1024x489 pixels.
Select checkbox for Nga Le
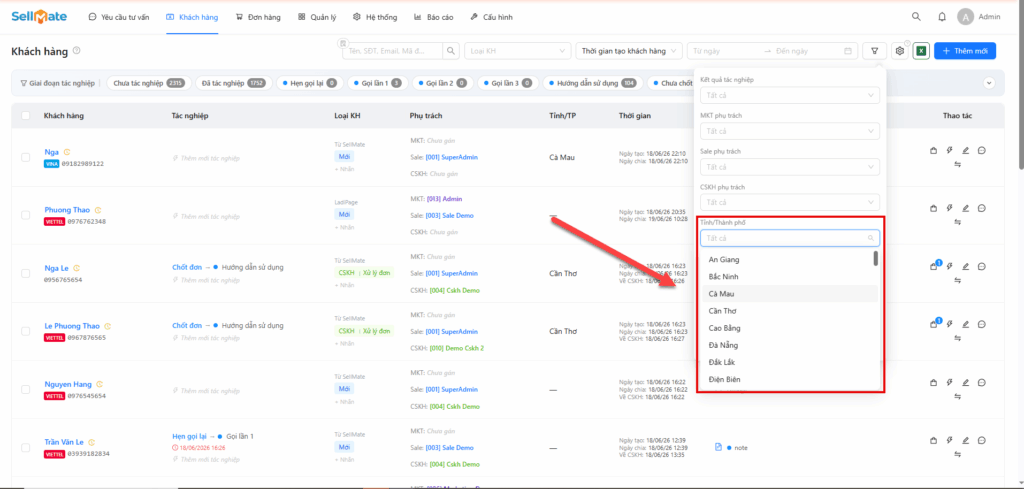[x=25, y=273]
